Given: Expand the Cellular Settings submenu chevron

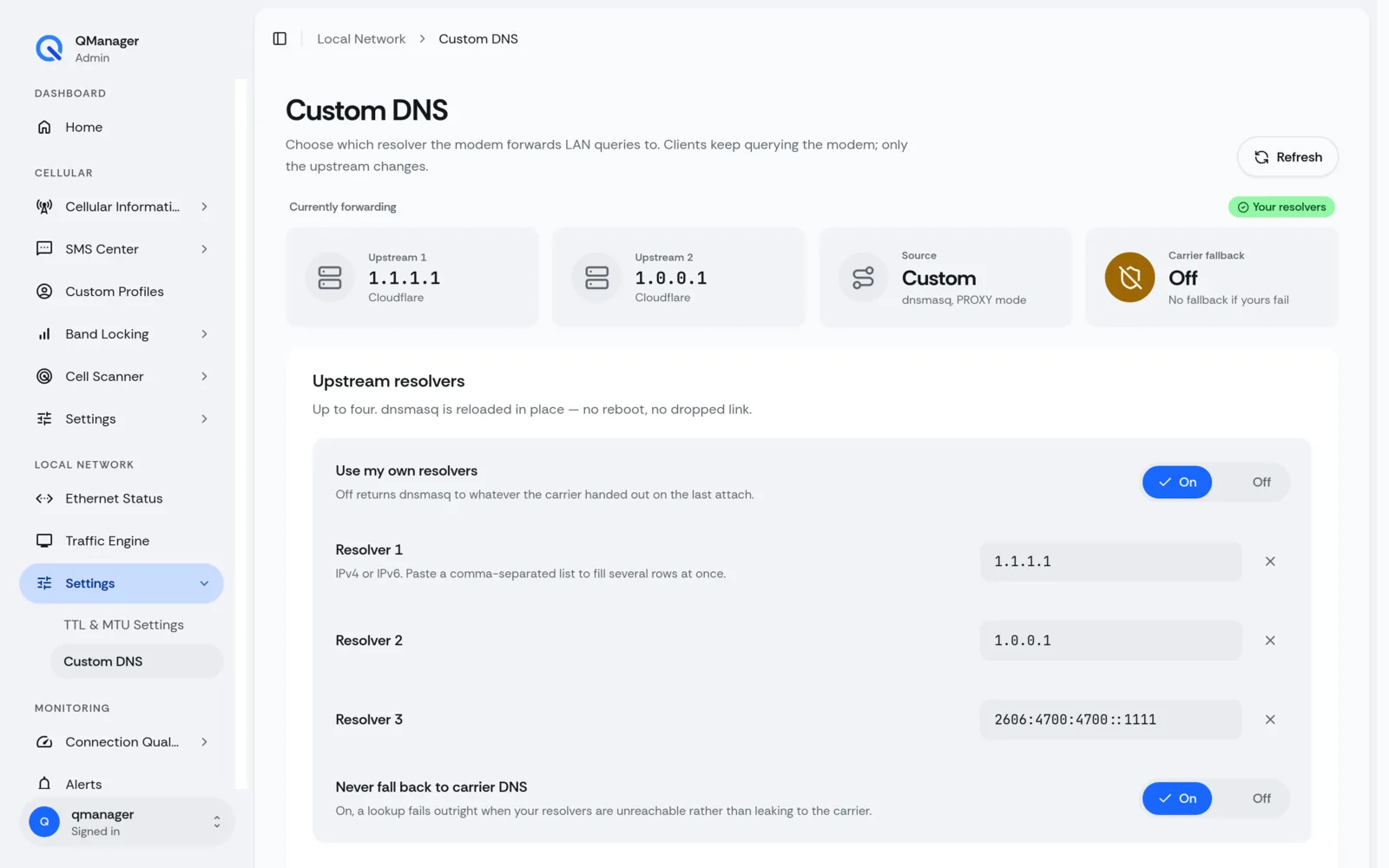Looking at the screenshot, I should point(204,419).
